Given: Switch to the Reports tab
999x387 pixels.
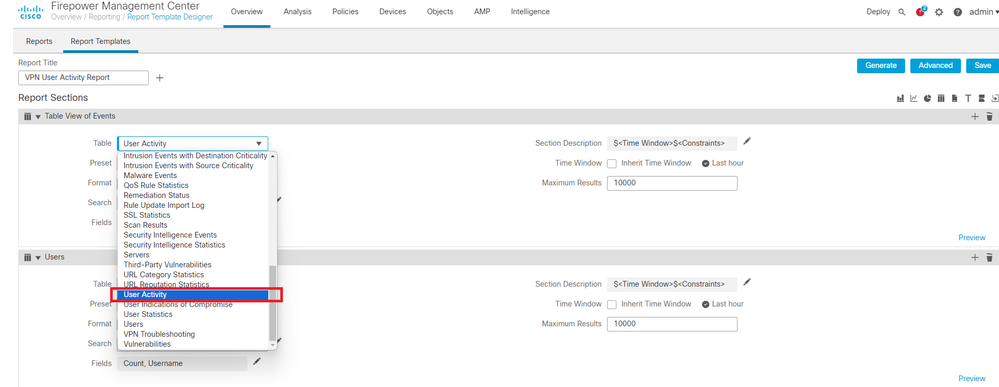Looking at the screenshot, I should (x=39, y=41).
